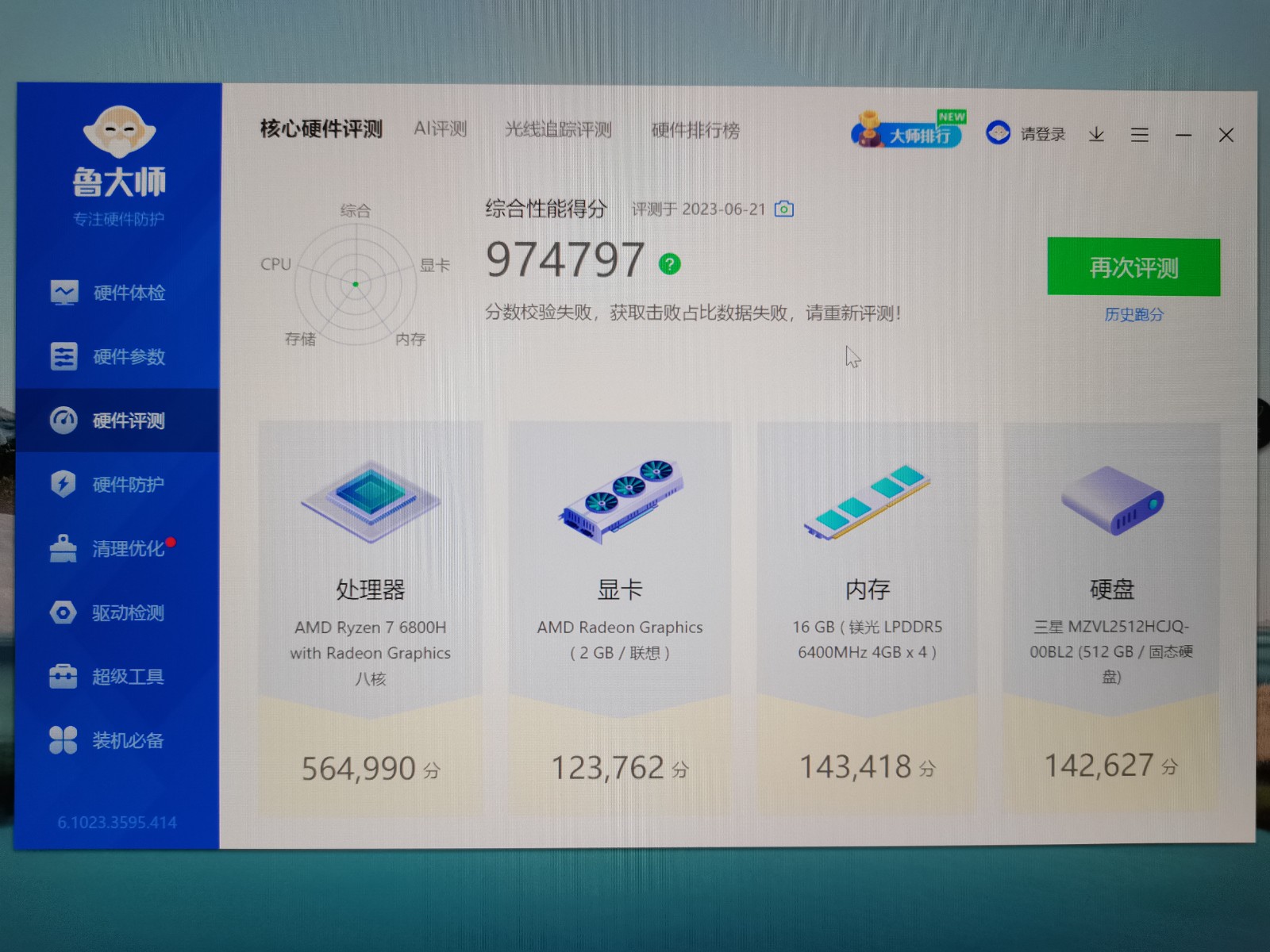Click the 分数校验失败 error message
This screenshot has width=1270, height=952.
693,313
